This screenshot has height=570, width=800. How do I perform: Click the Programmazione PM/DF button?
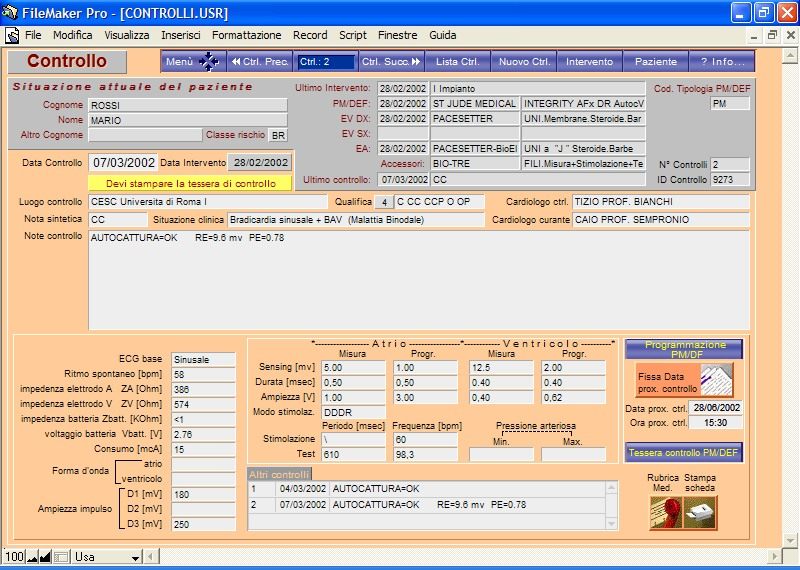click(x=684, y=349)
